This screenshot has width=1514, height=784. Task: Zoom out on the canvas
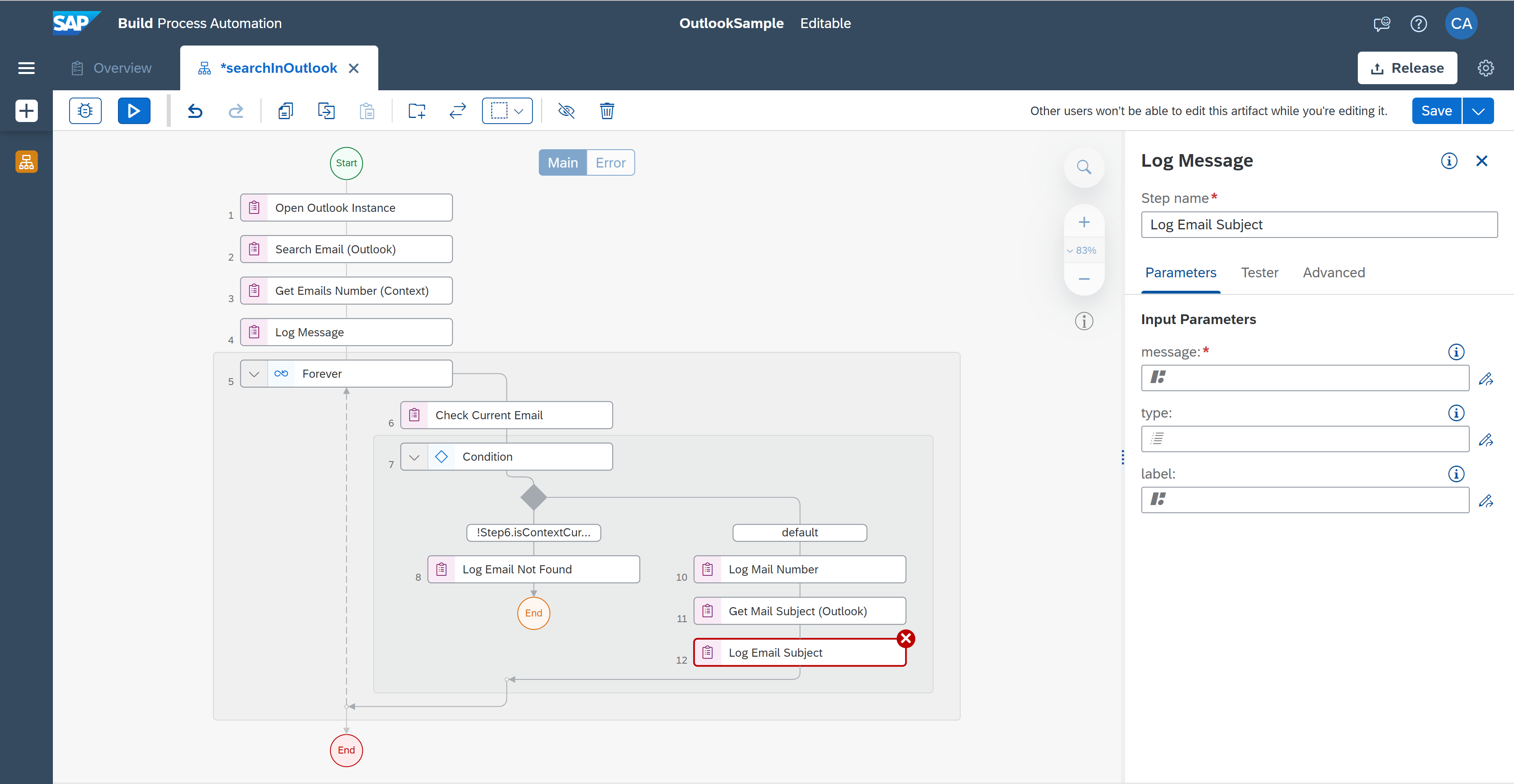(1084, 279)
